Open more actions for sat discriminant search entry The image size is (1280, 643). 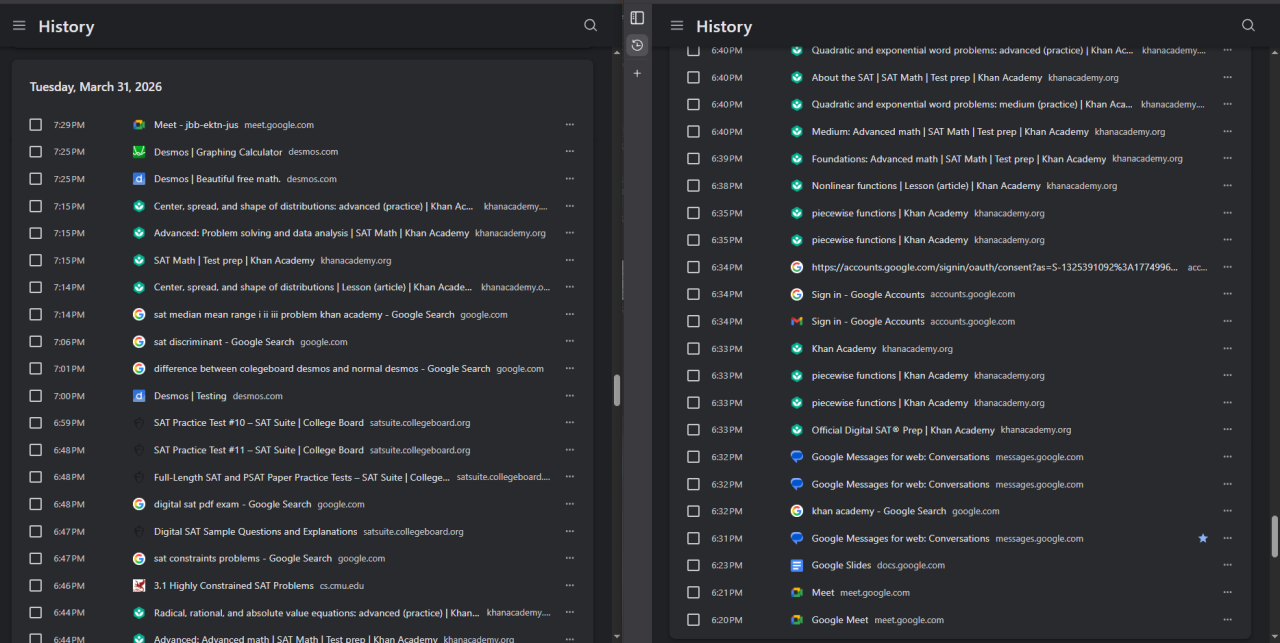pos(569,342)
